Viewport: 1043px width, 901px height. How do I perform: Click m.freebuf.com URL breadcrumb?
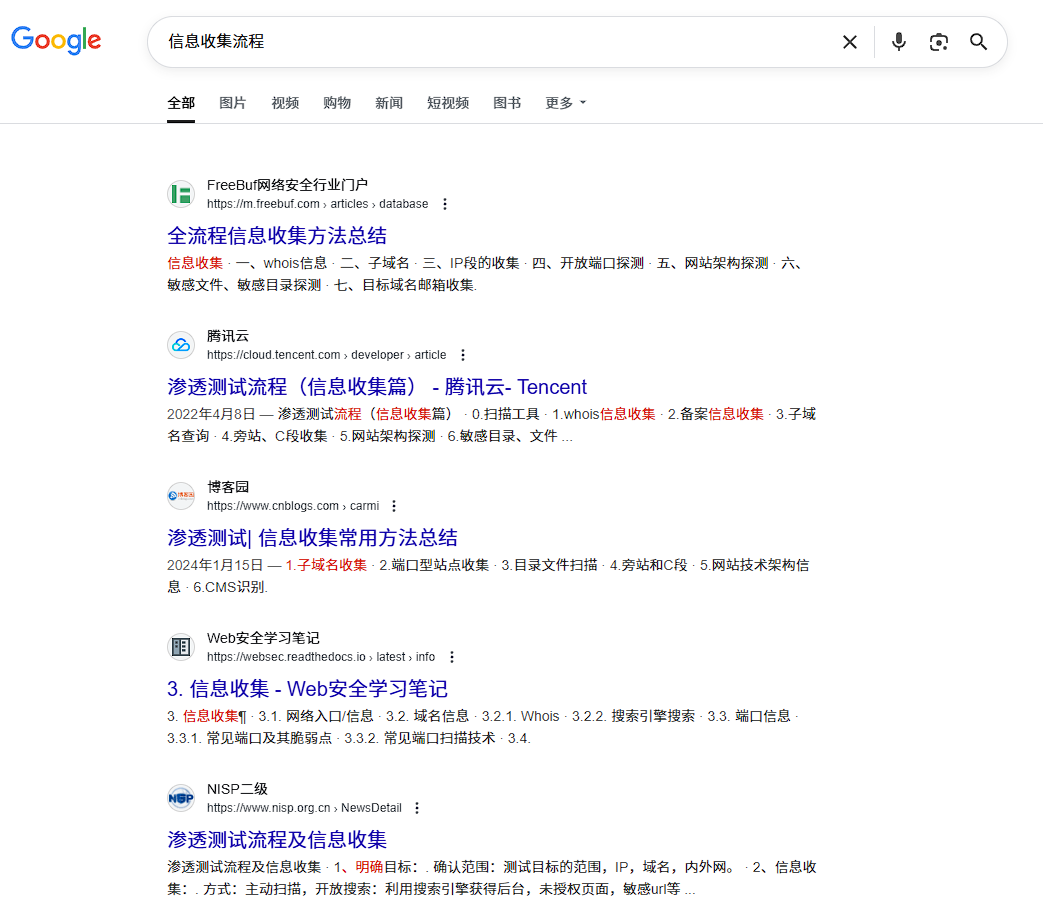pos(317,204)
